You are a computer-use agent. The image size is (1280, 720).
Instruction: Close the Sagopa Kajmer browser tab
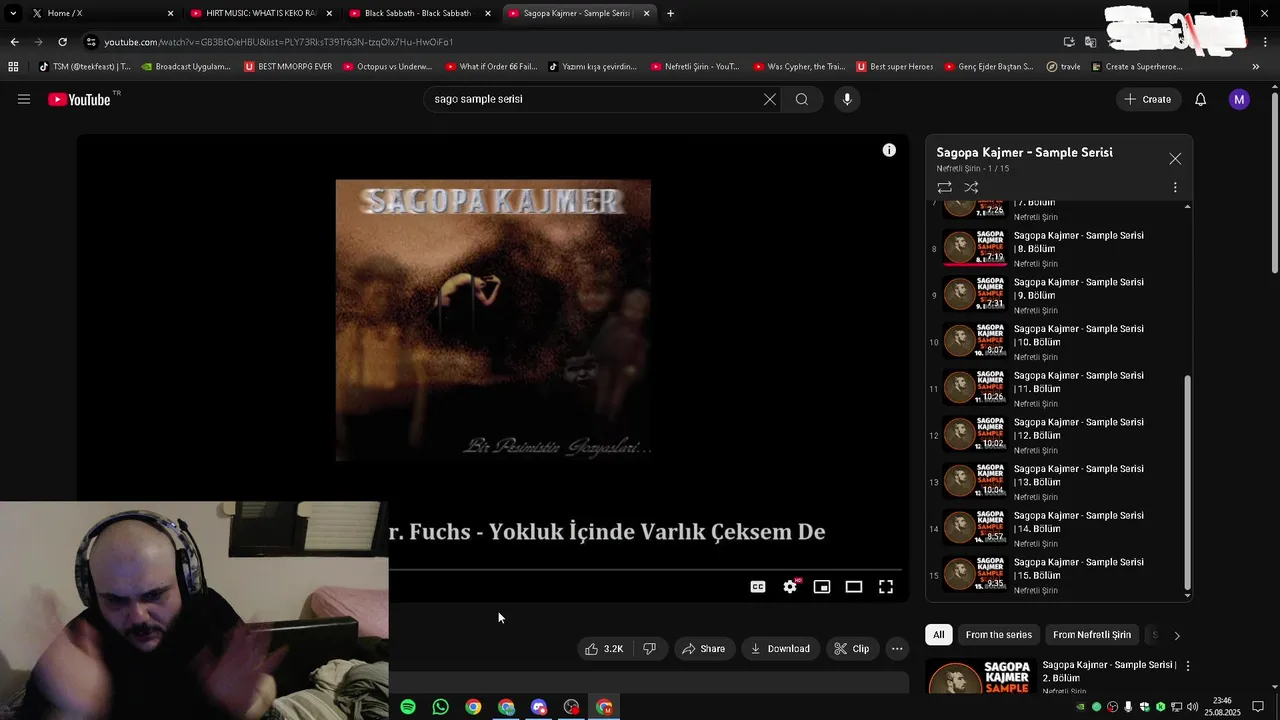coord(647,13)
